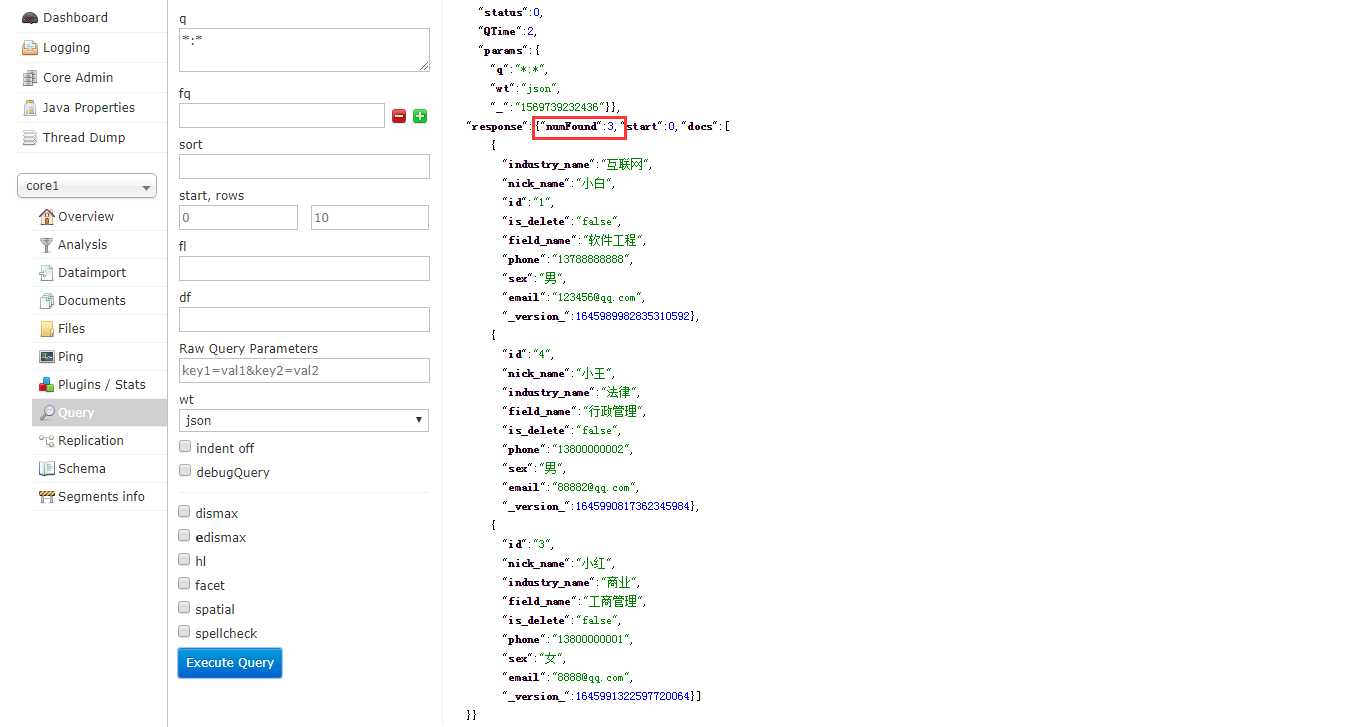1350x727 pixels.
Task: Open the Thread Dump menu item
Action: point(84,138)
